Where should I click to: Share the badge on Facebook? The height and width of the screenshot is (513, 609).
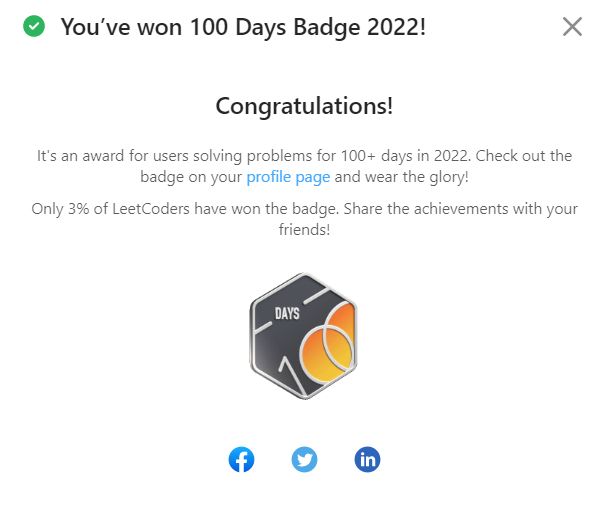click(241, 459)
